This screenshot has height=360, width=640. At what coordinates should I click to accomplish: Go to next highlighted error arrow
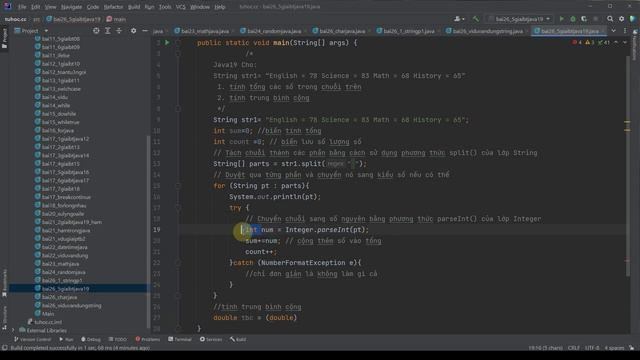[625, 42]
